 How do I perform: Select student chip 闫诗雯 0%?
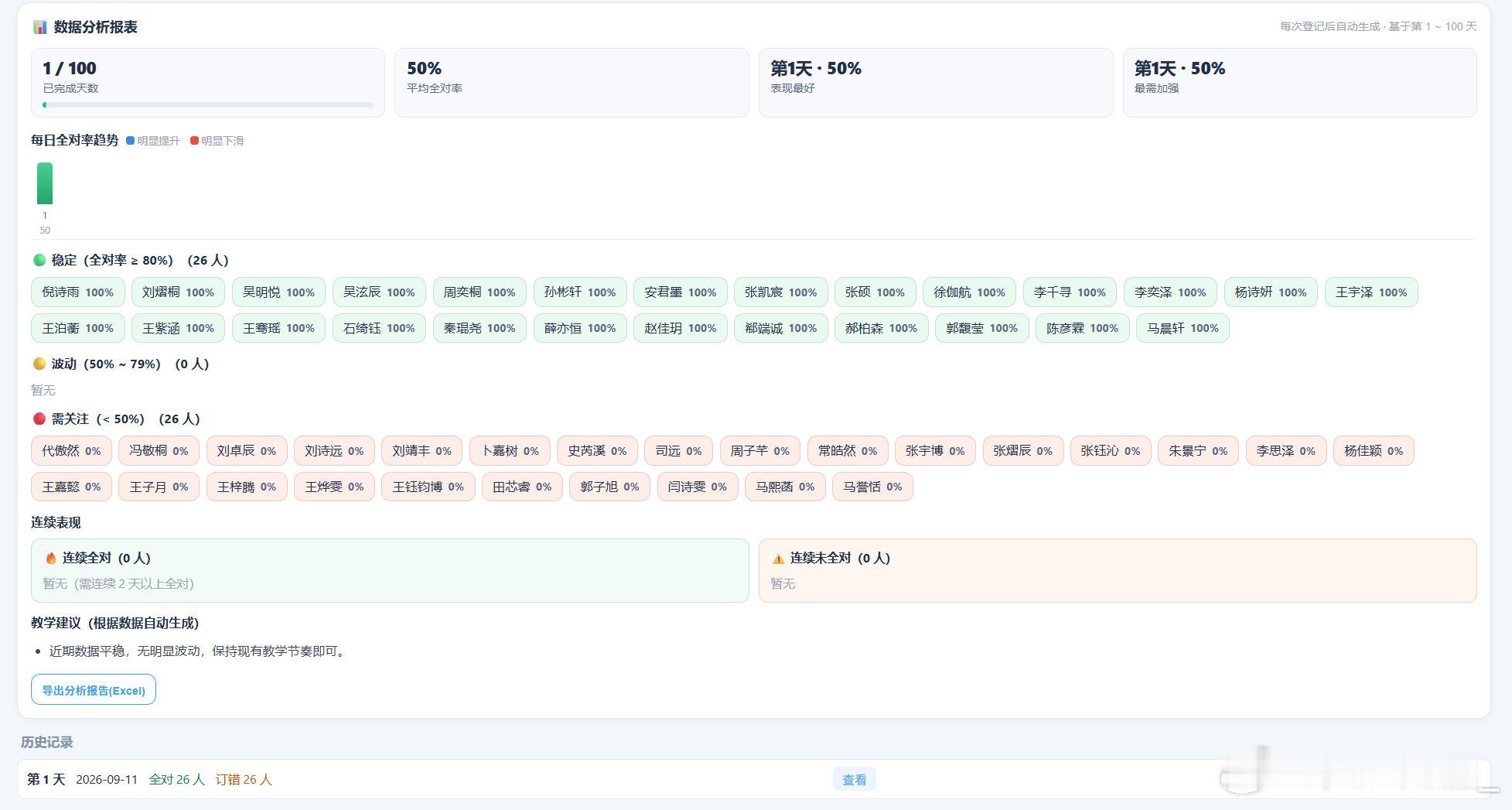tap(698, 487)
